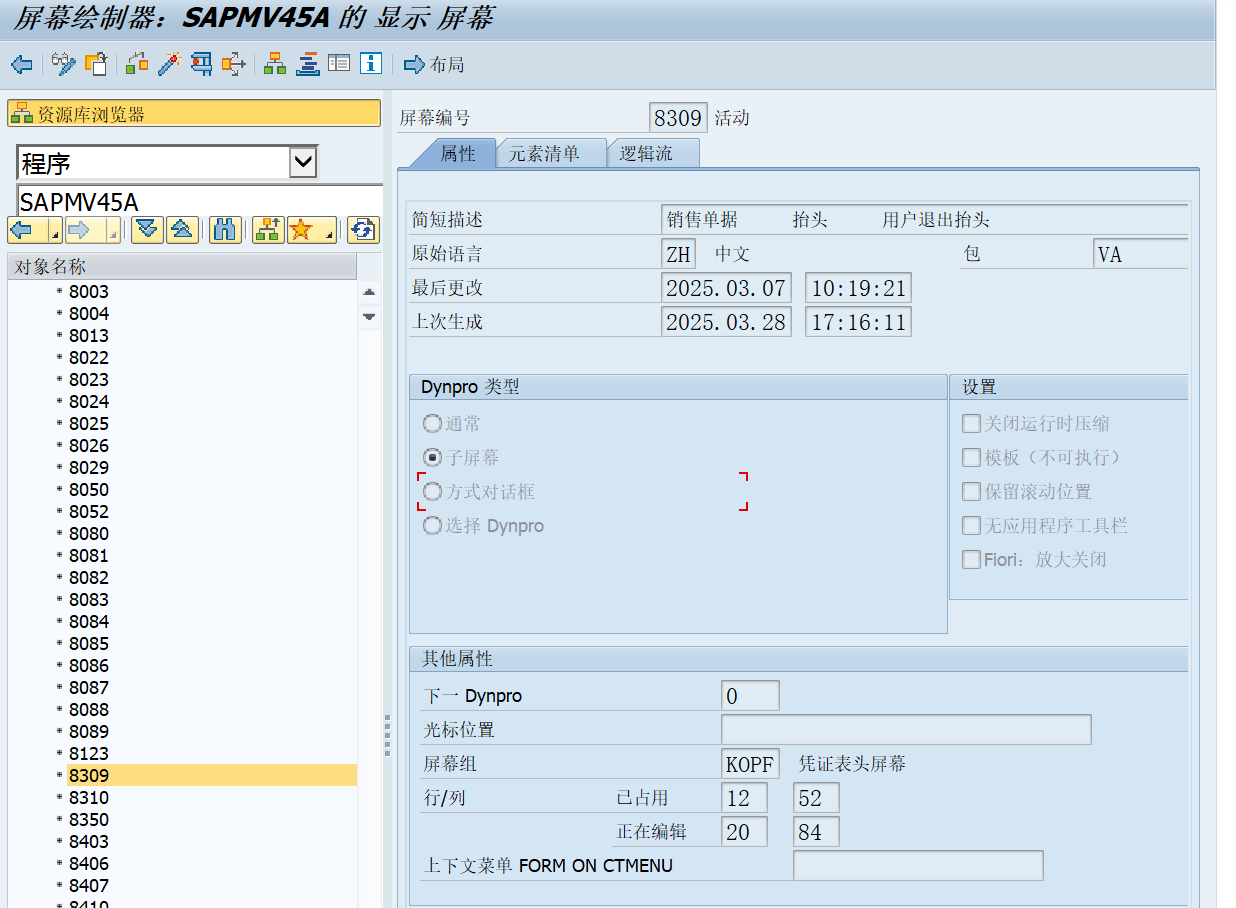The image size is (1236, 908).
Task: Click the hierarchy structure icon on the toolbar
Action: coord(273,64)
